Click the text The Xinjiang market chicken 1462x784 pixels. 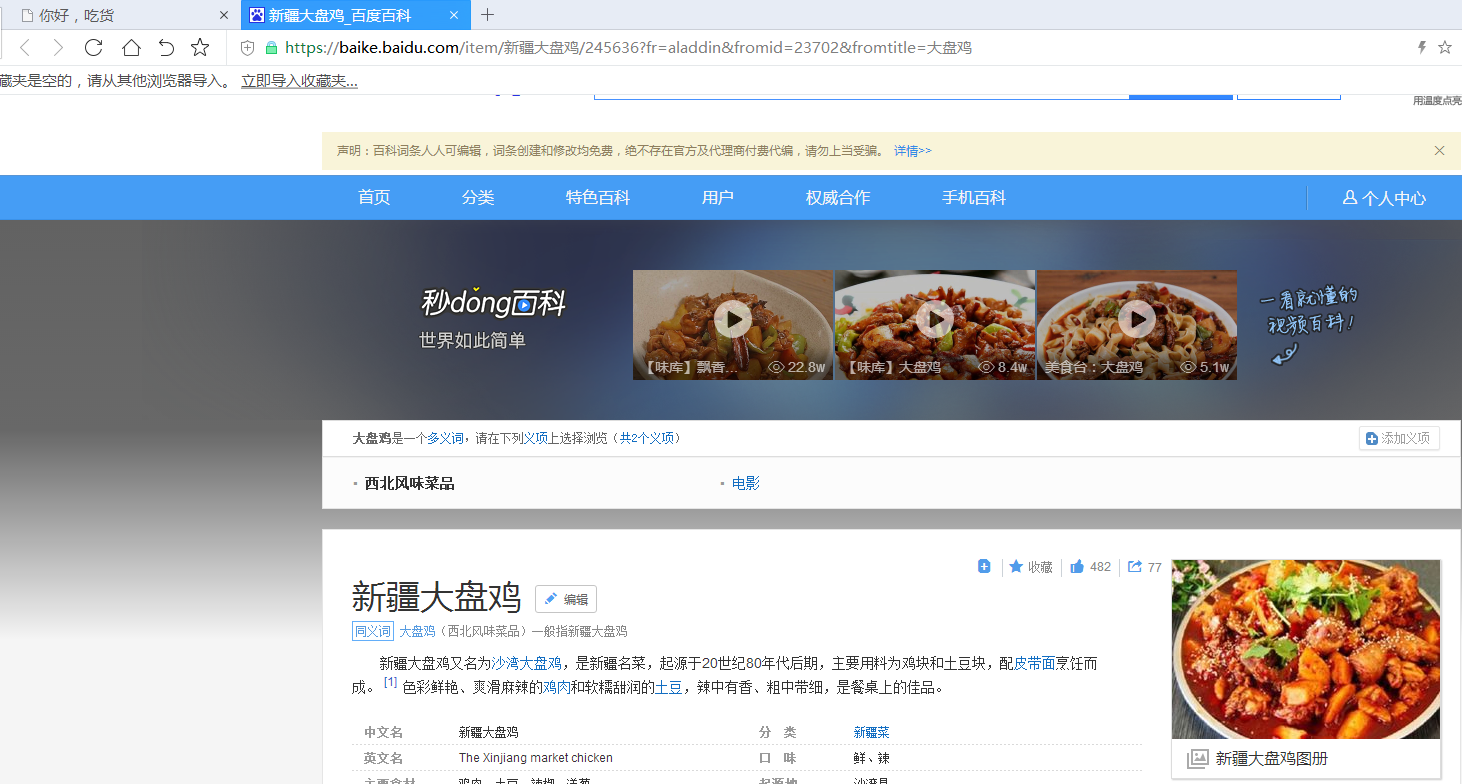[x=535, y=758]
